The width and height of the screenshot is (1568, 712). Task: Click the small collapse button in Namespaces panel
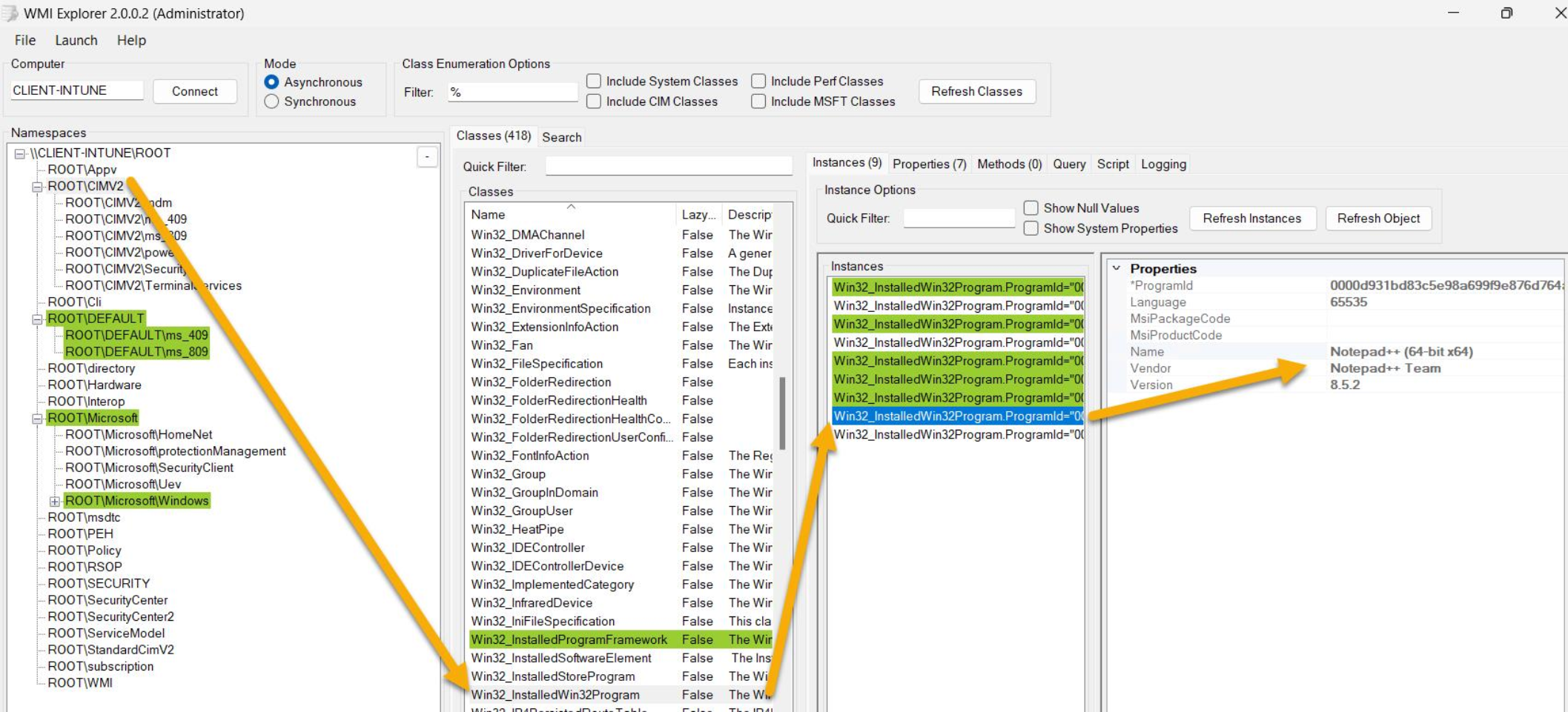tap(427, 156)
